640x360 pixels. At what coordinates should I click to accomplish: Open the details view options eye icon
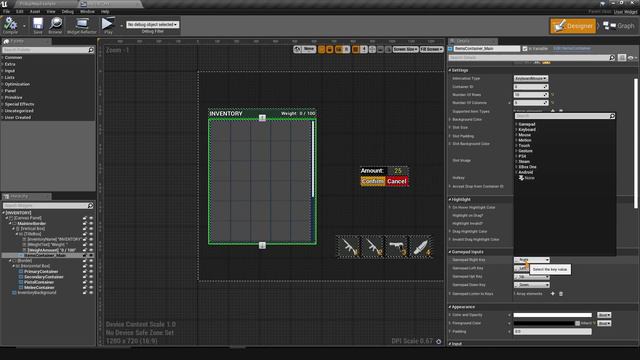click(x=631, y=58)
